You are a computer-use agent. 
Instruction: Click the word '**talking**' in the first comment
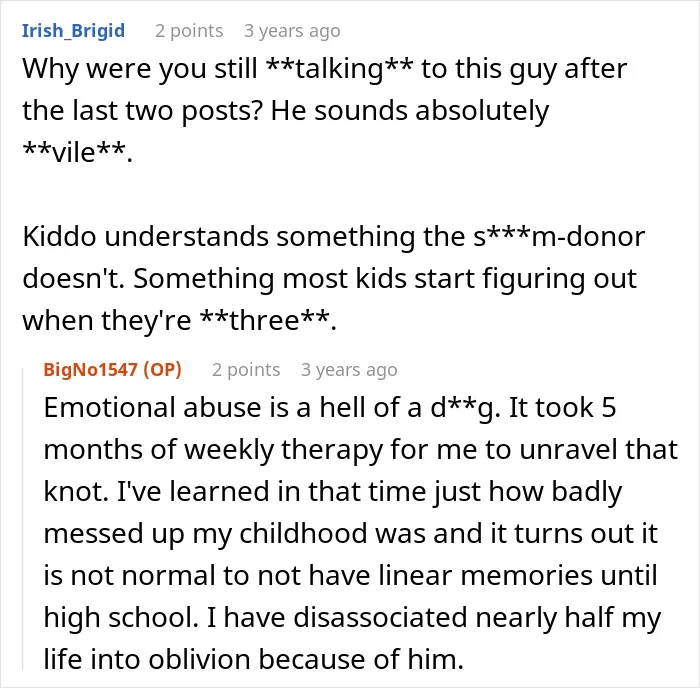click(339, 69)
